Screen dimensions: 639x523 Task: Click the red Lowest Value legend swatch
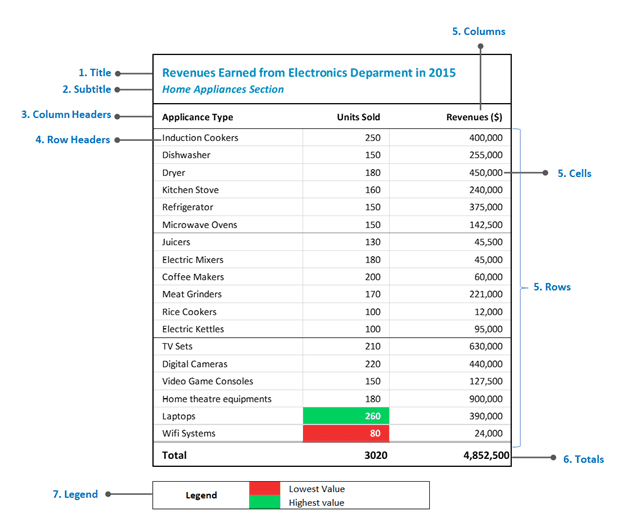(x=264, y=488)
